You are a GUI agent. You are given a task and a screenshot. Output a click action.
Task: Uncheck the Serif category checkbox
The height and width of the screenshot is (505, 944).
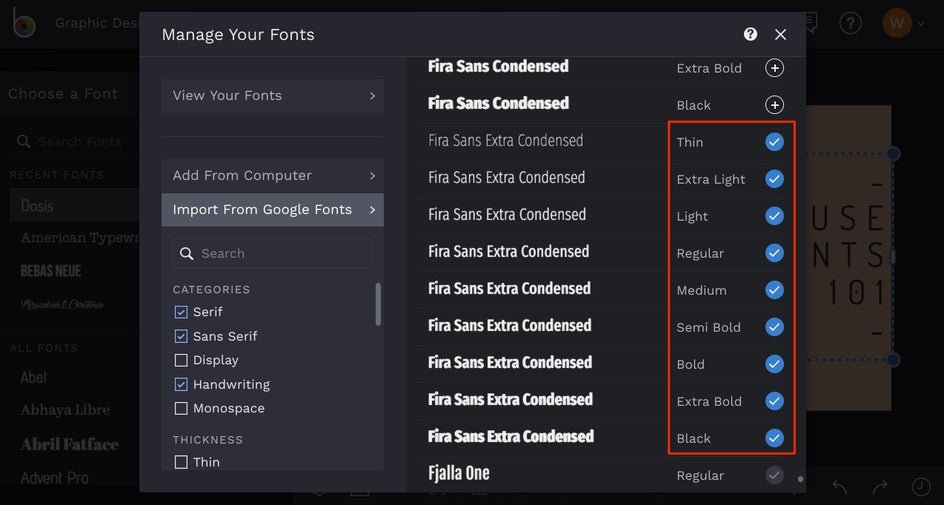click(x=181, y=312)
